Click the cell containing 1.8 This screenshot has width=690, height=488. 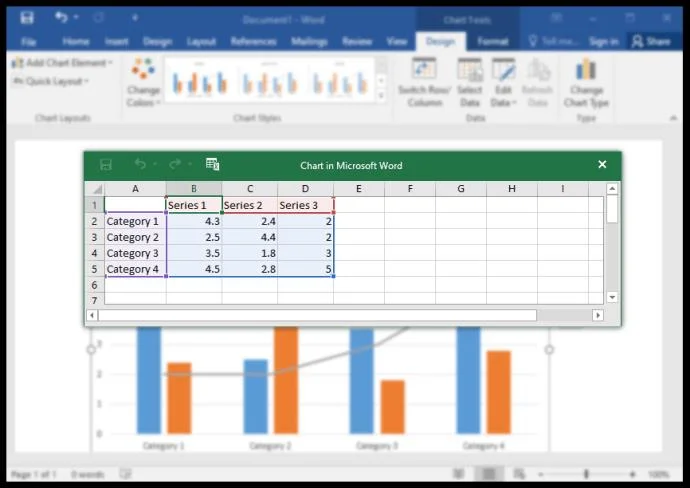click(x=250, y=253)
